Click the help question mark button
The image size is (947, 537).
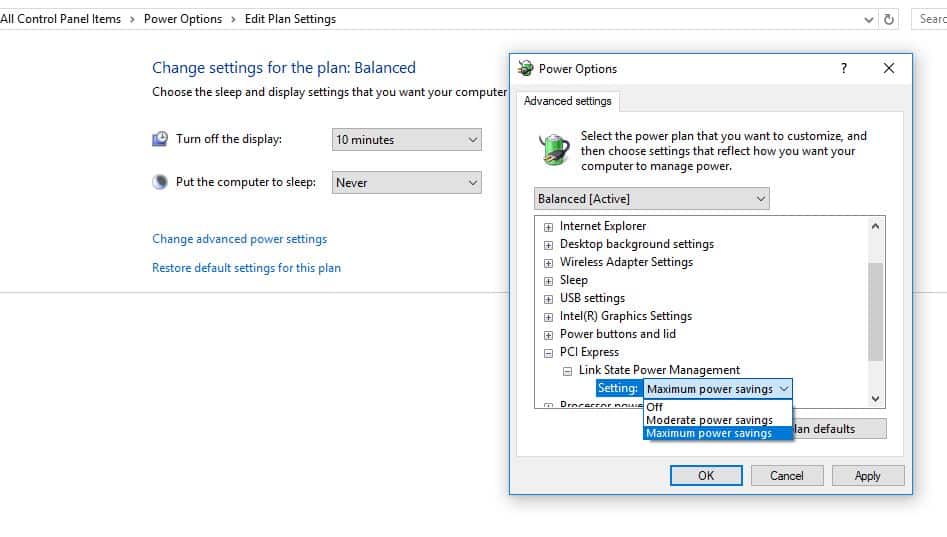[844, 69]
